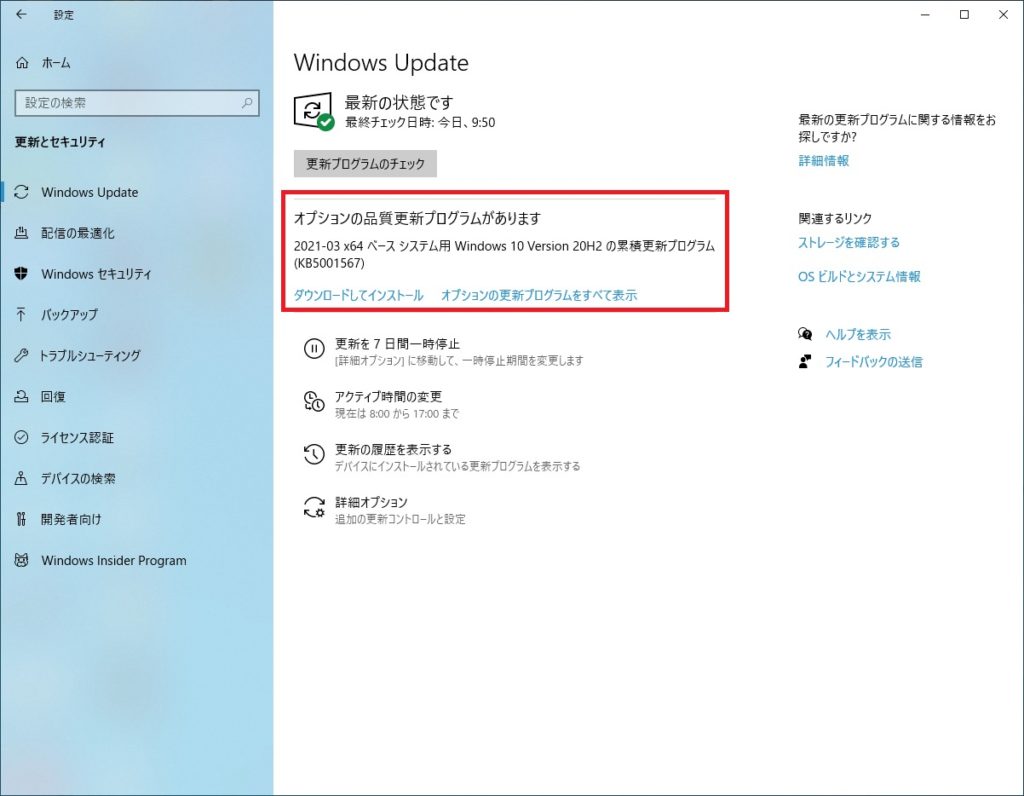This screenshot has height=796, width=1024.
Task: Click ダウンロードしてインストール link
Action: 359,295
